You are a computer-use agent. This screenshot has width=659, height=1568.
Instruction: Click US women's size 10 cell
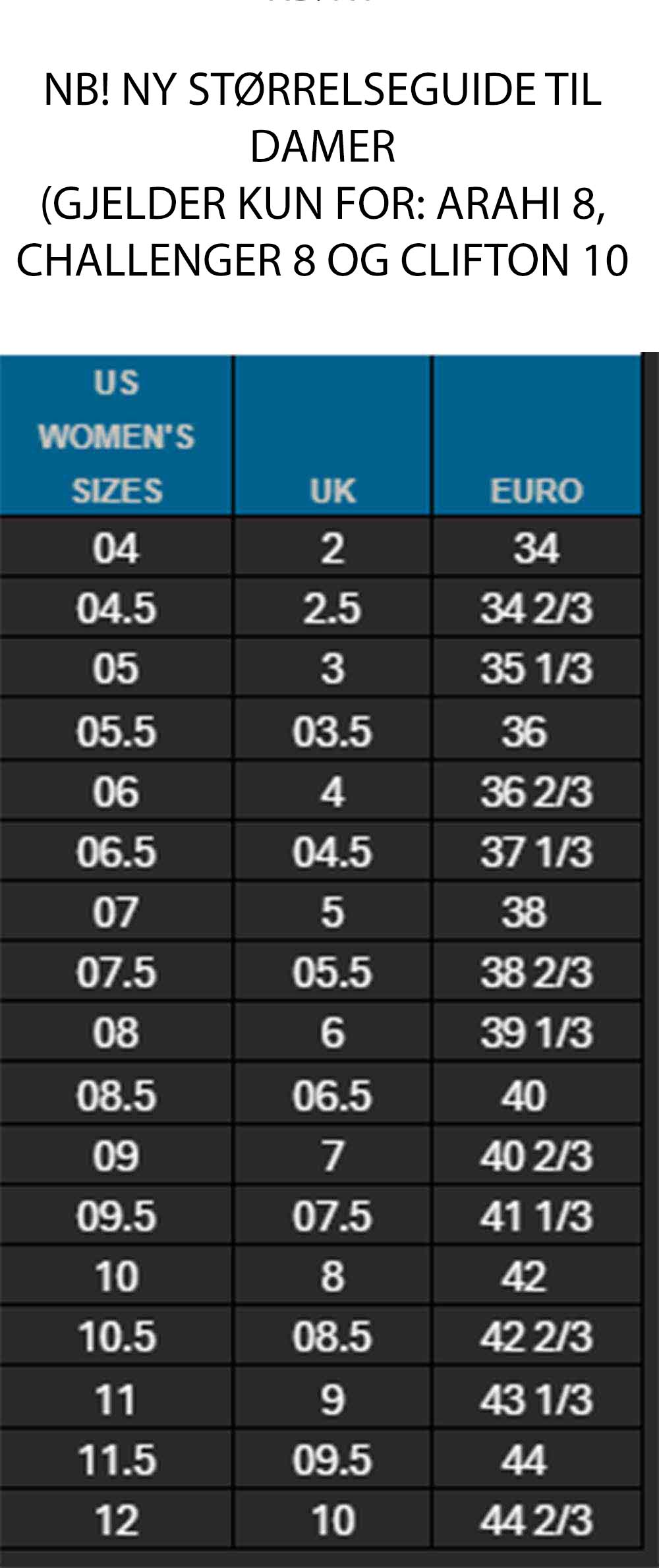point(116,1276)
